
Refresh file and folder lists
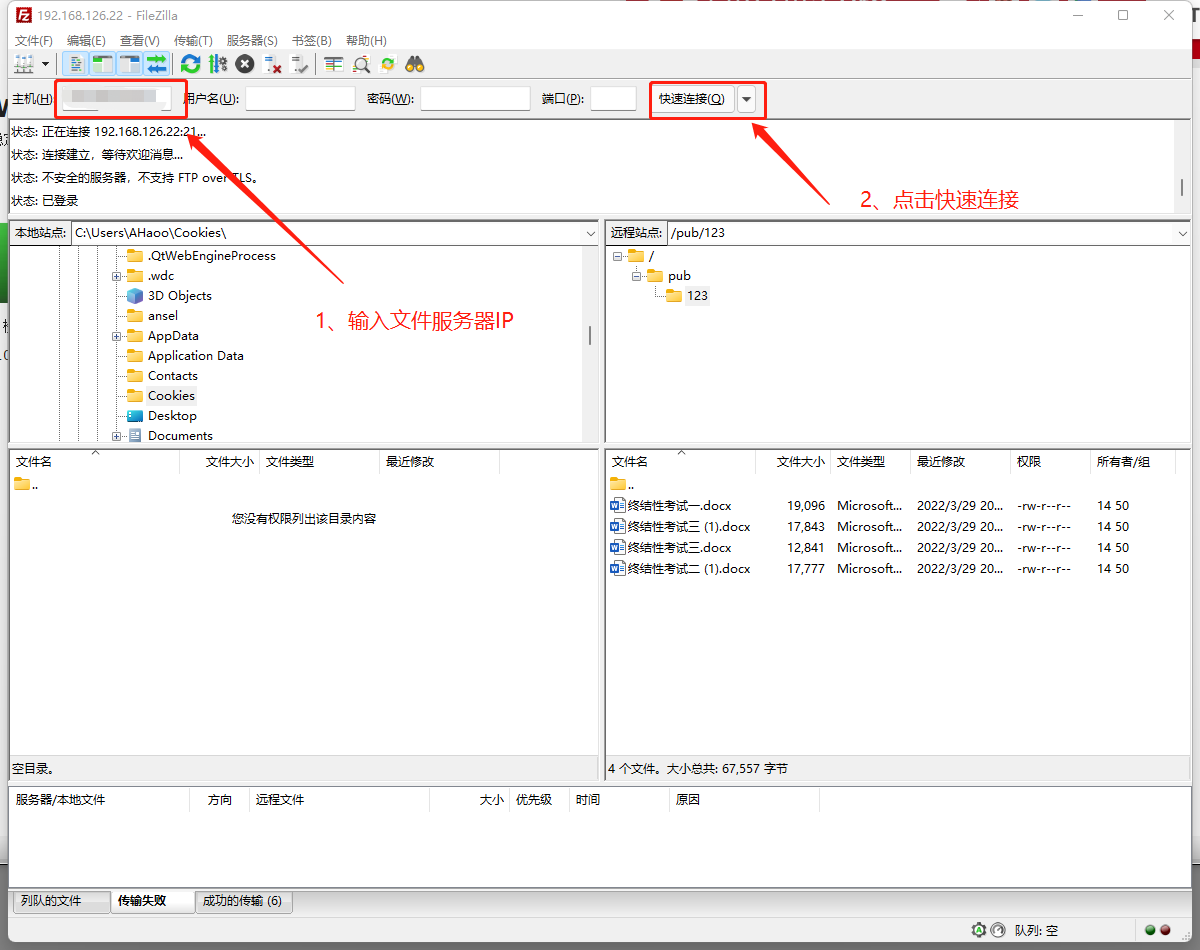(190, 64)
